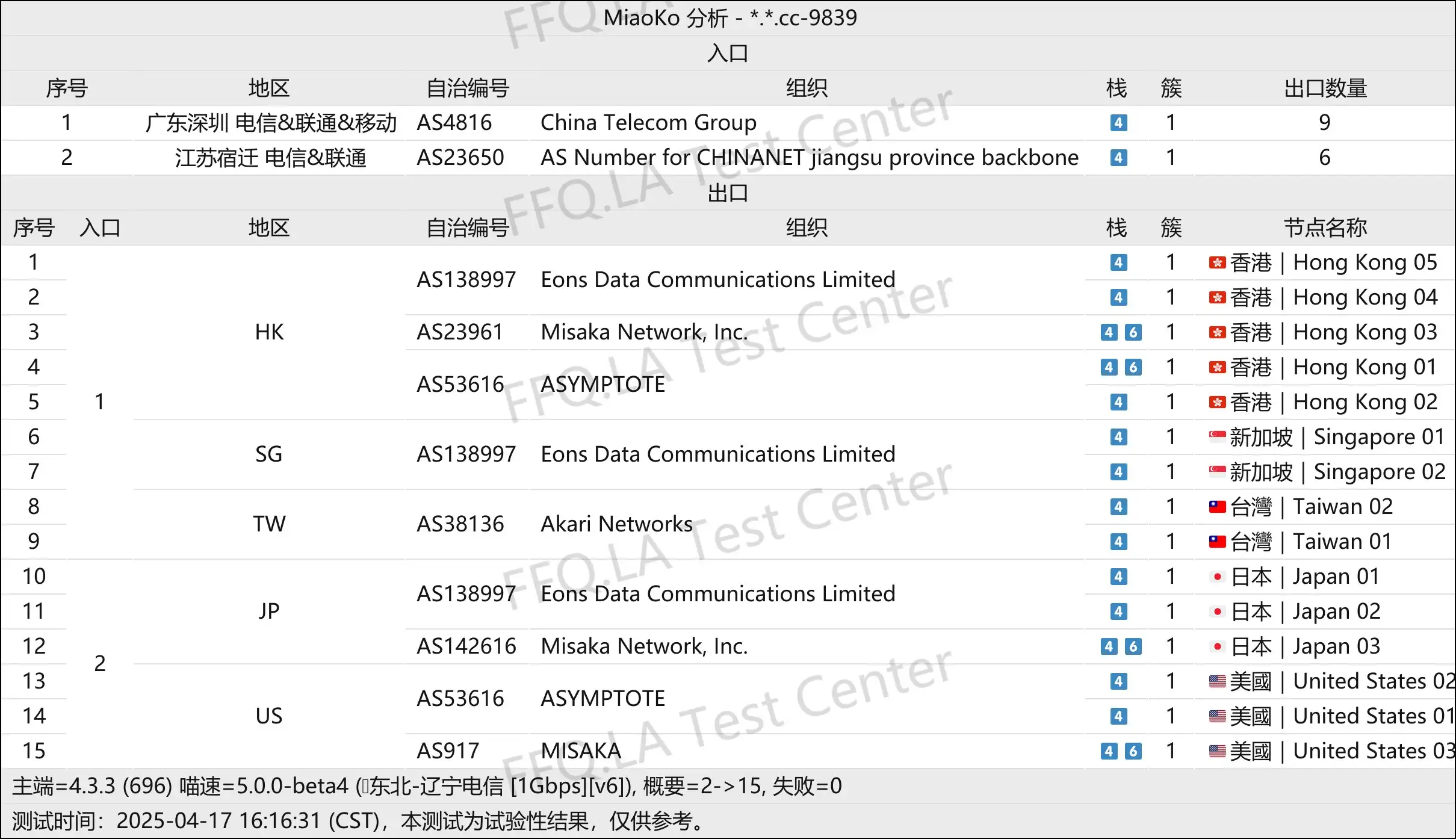
Task: Click the 出口数量 column header
Action: [1325, 88]
